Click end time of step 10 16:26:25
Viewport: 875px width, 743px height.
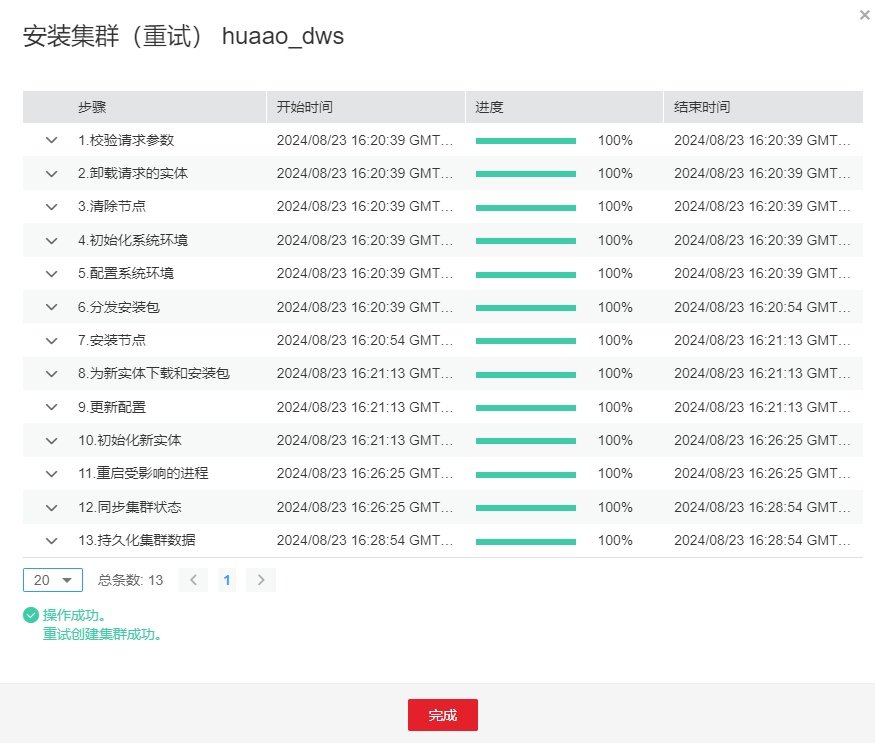pos(762,440)
